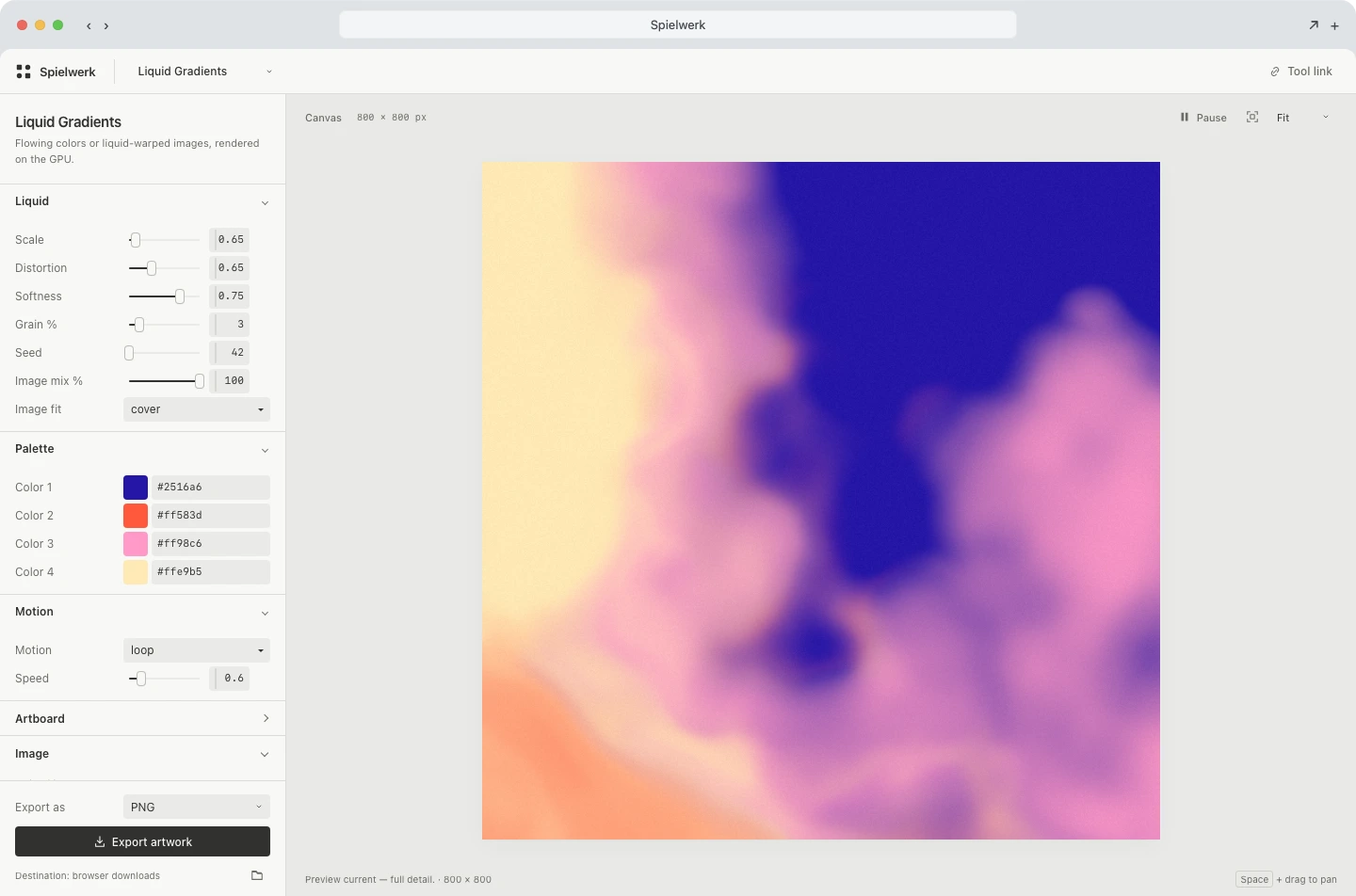The height and width of the screenshot is (896, 1356).
Task: Click the Scale slider handle
Action: (x=136, y=240)
